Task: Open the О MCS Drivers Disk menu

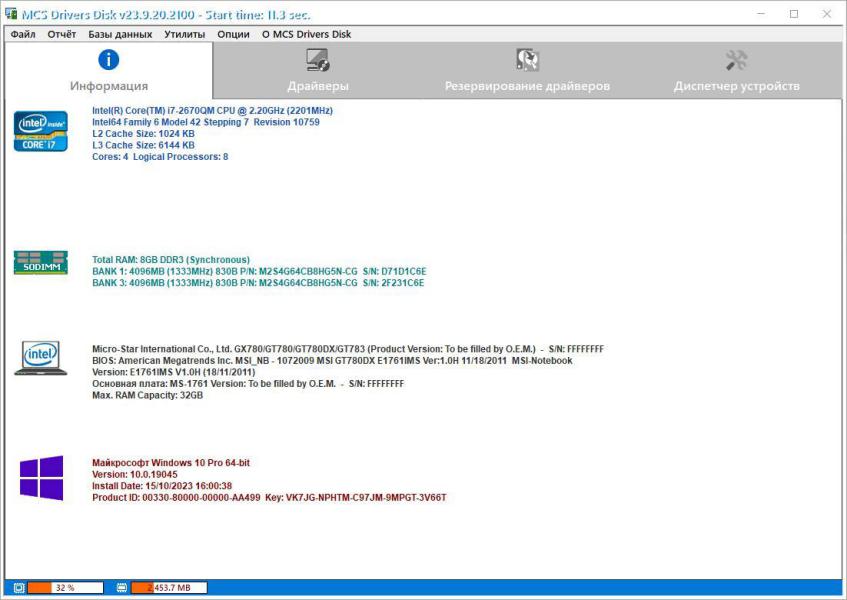Action: tap(306, 35)
